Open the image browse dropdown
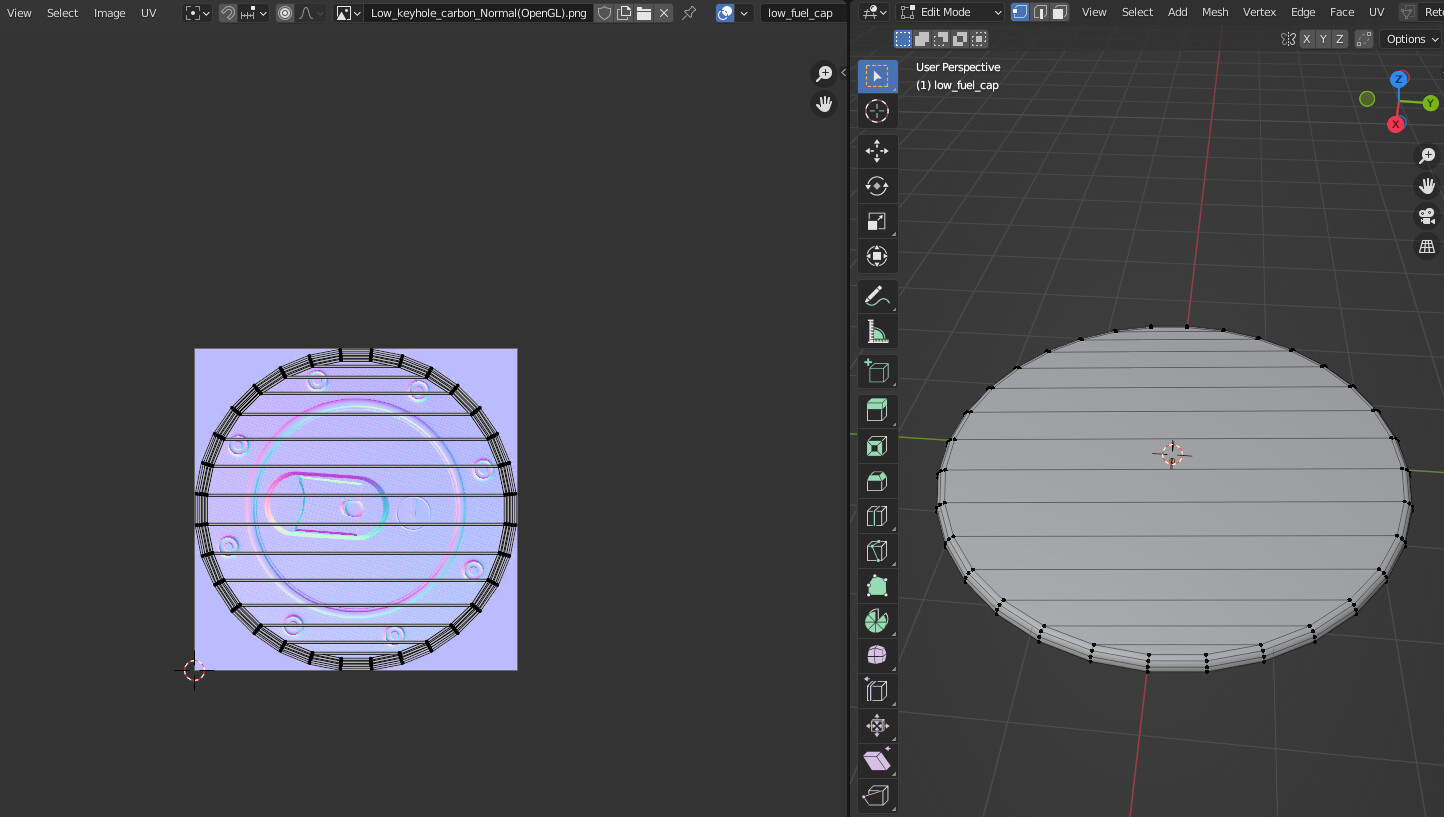The height and width of the screenshot is (817, 1444). (349, 13)
